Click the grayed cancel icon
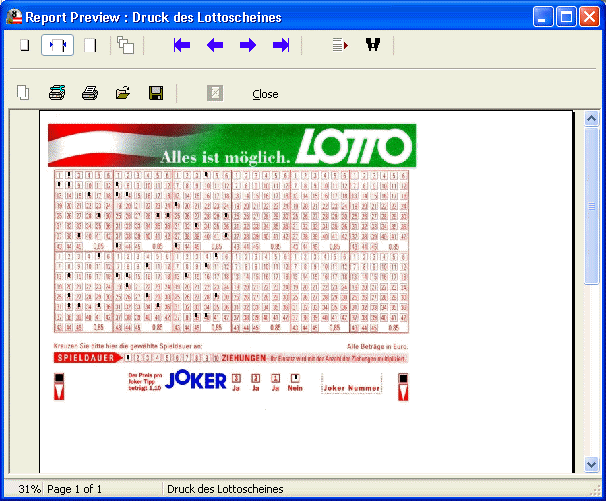 215,93
